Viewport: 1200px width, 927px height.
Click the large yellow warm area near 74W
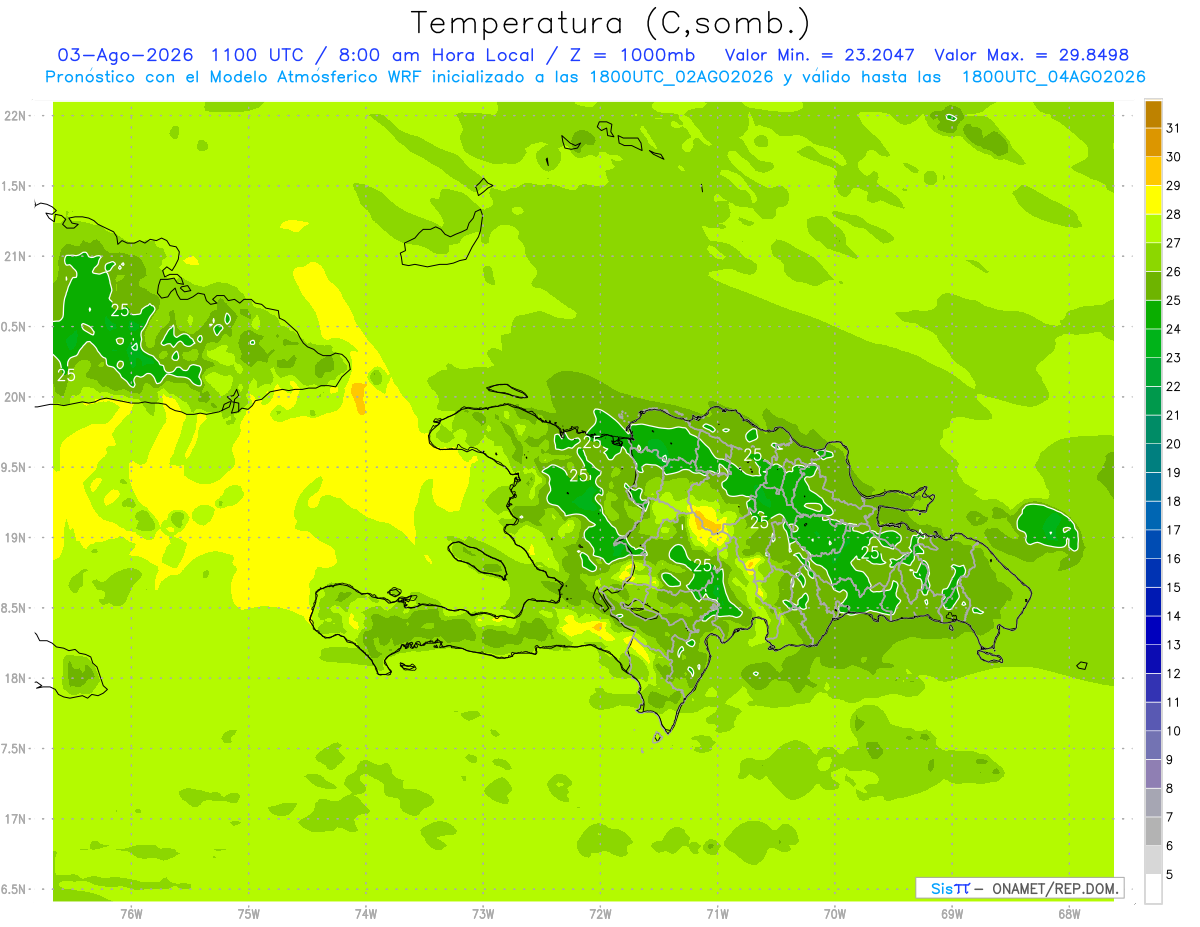(x=290, y=480)
